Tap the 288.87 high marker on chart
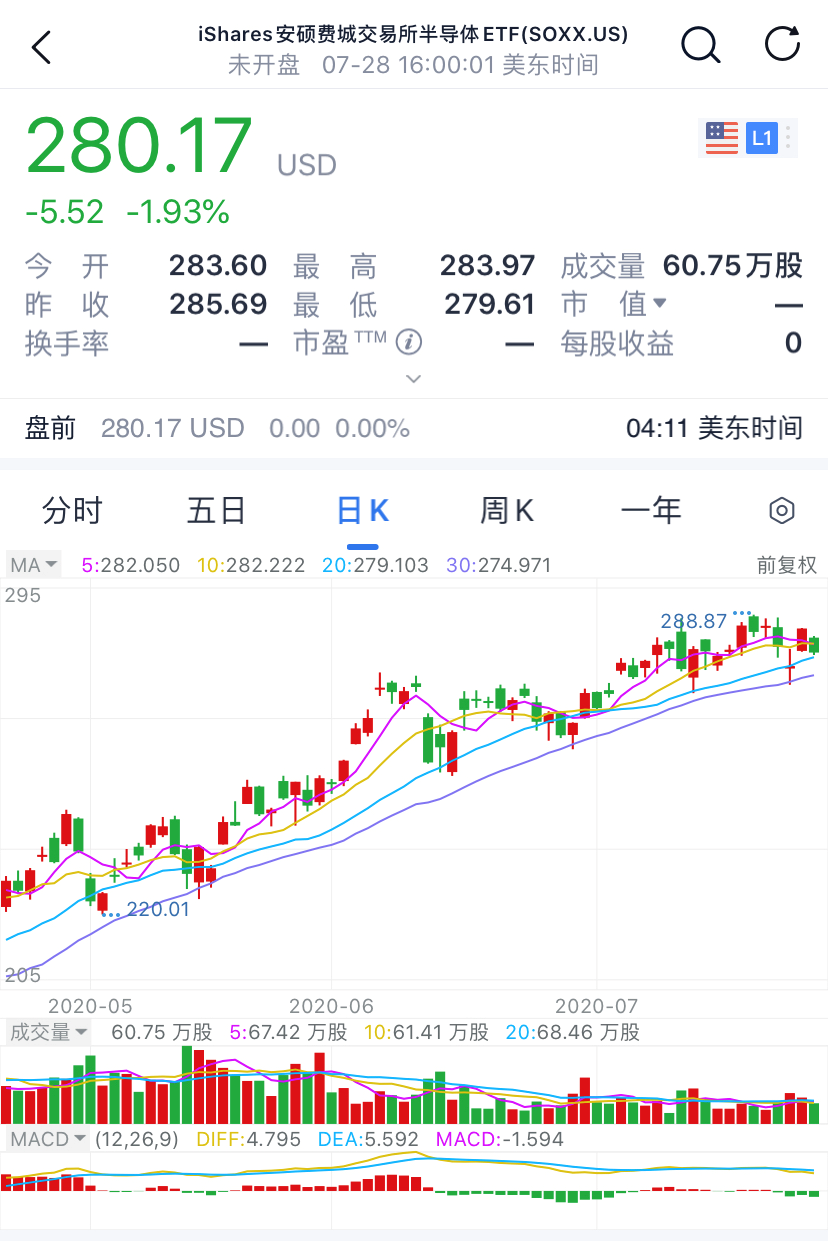 pyautogui.click(x=693, y=621)
